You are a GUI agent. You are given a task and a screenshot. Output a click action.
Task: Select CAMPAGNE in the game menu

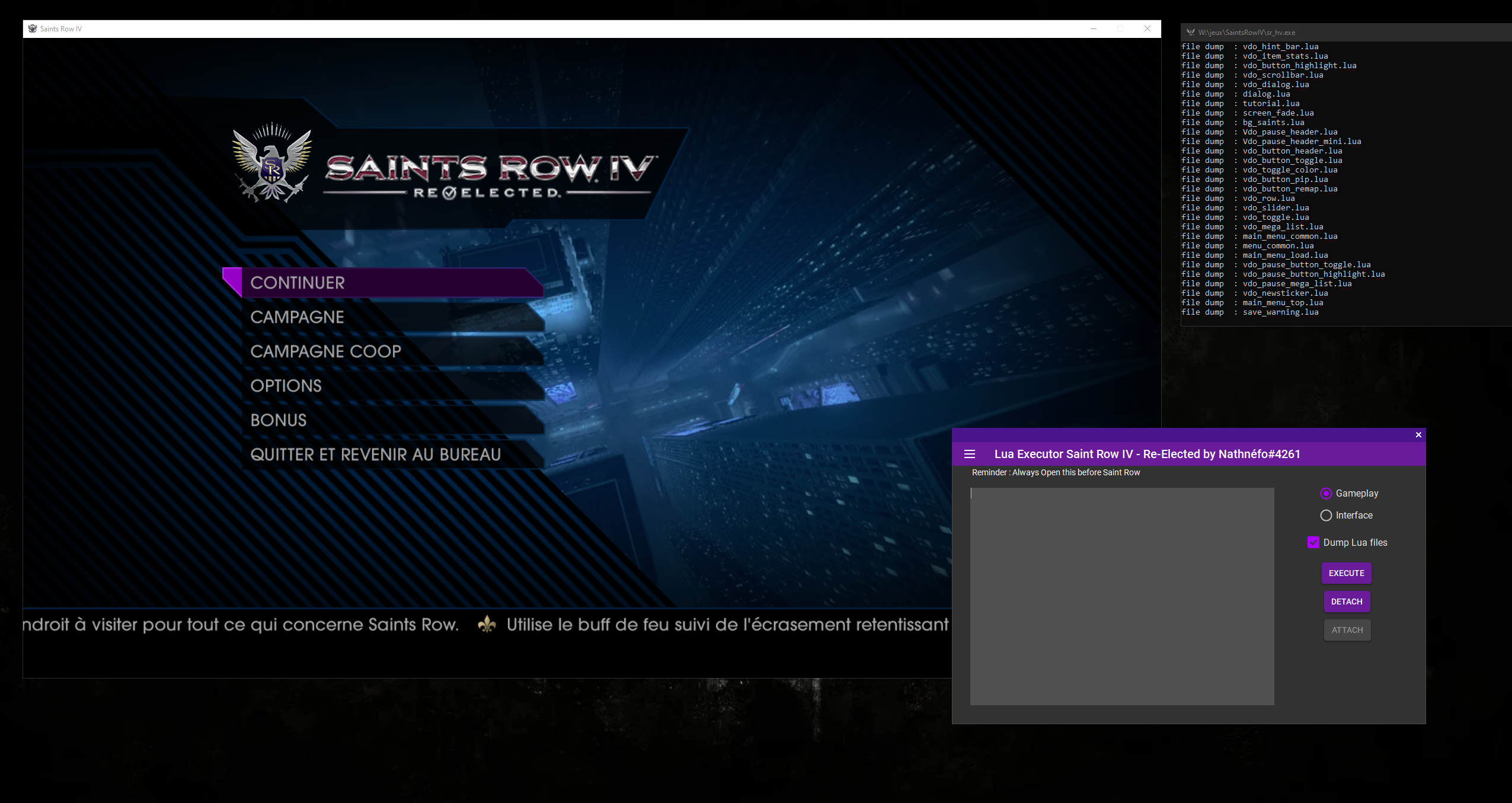point(394,317)
